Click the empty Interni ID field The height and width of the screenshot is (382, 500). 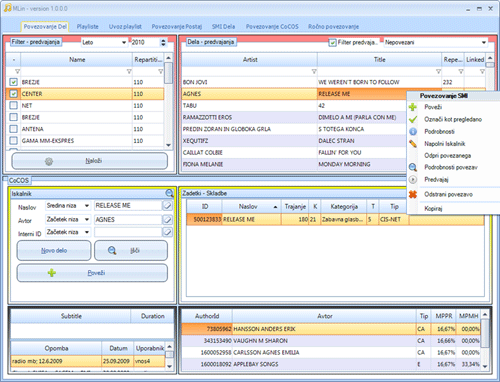tap(128, 232)
